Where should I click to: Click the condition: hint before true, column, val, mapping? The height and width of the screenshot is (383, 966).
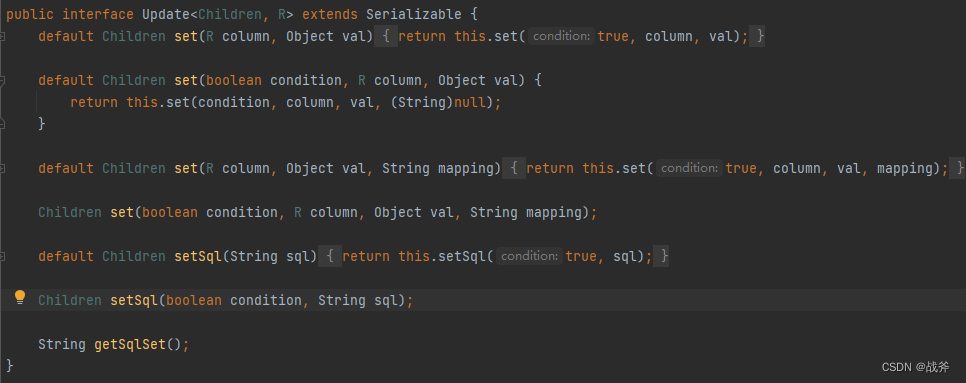(689, 168)
